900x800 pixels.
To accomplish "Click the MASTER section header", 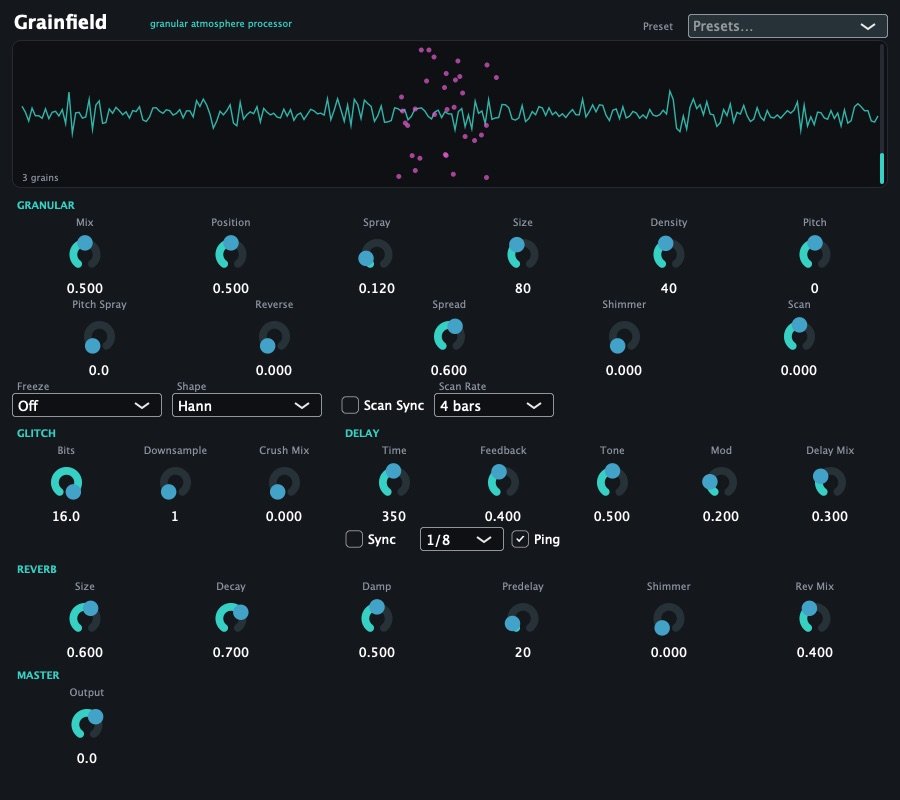I will click(x=38, y=675).
